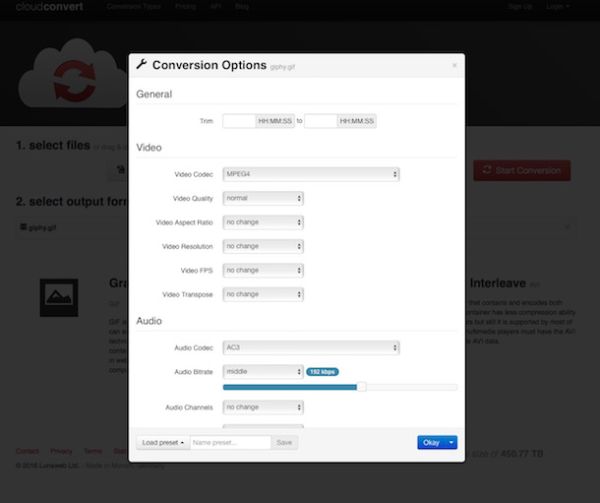Click the file icon beside select files
The image size is (600, 503).
pos(121,169)
